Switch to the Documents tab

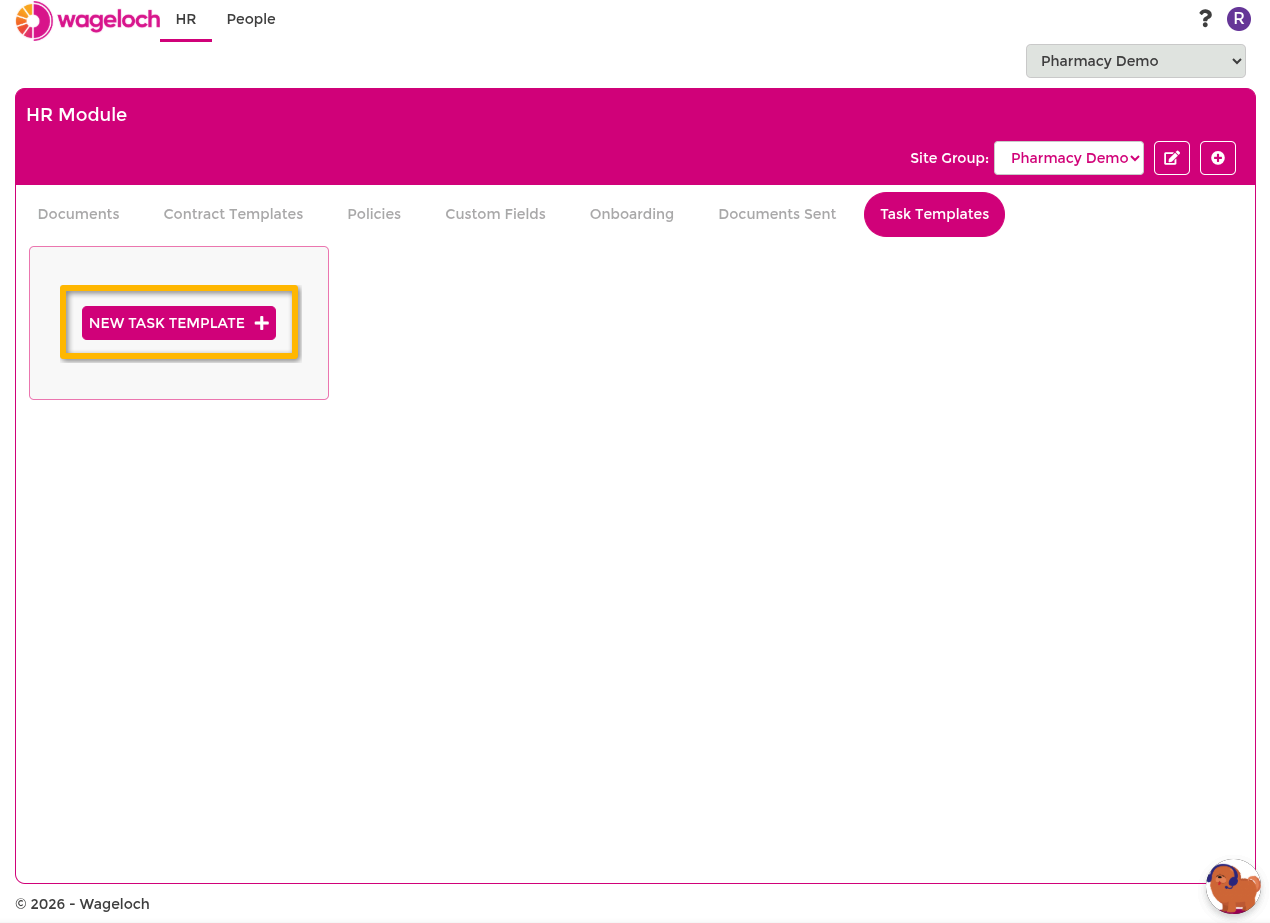pyautogui.click(x=78, y=214)
